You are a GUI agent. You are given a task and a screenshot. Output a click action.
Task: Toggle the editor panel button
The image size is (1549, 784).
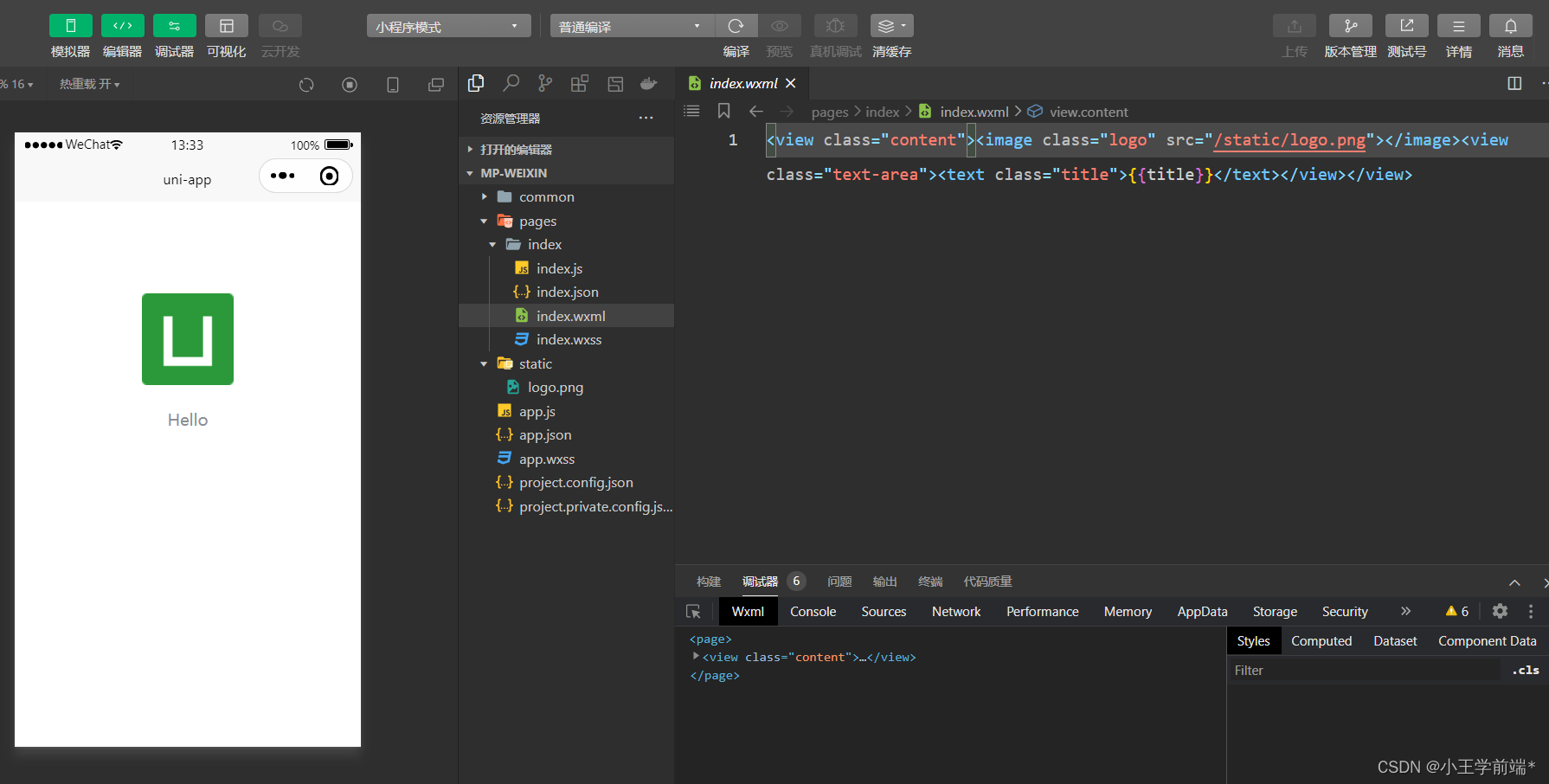pos(122,26)
